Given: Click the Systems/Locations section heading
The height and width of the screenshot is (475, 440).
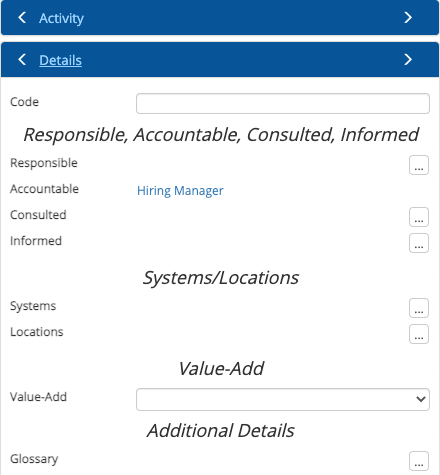Looking at the screenshot, I should tap(221, 278).
